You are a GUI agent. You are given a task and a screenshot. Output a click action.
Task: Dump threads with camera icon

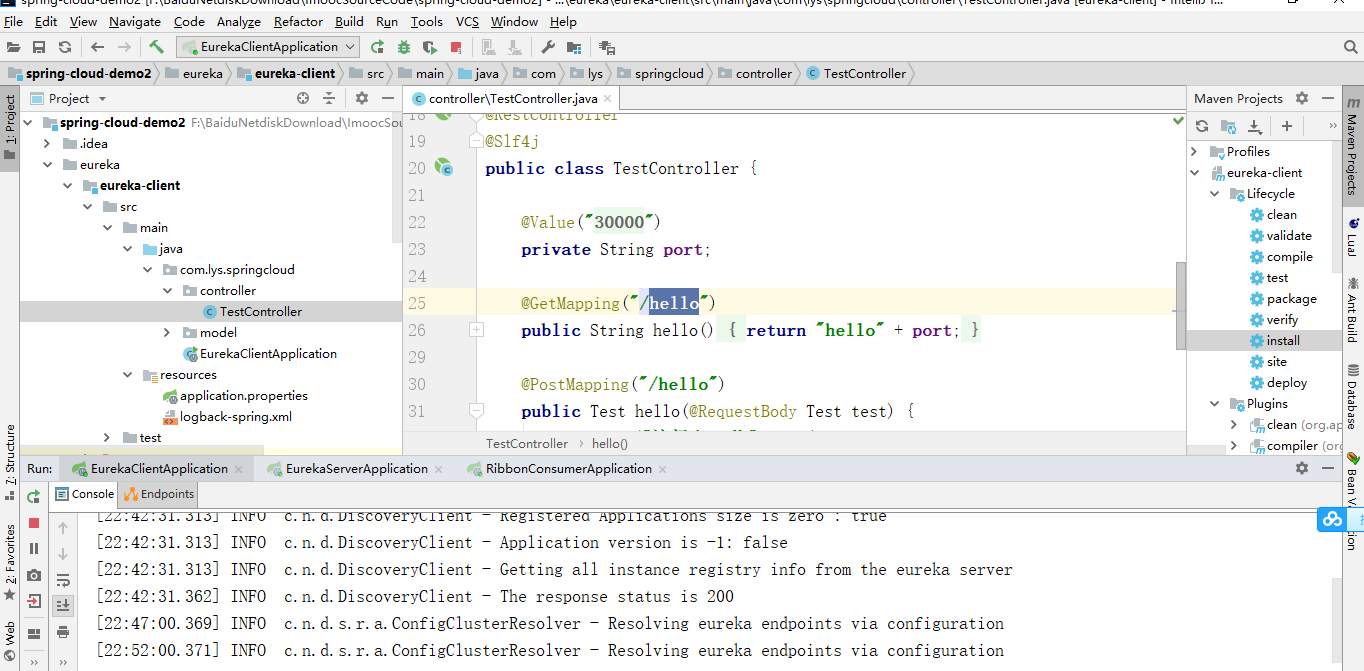click(x=34, y=575)
